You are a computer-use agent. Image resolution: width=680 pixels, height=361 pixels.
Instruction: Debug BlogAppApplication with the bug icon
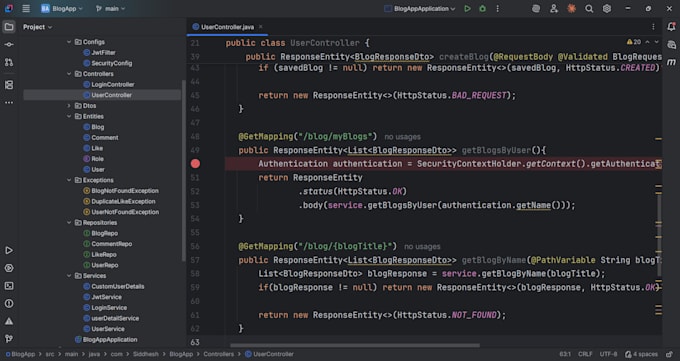[x=482, y=9]
